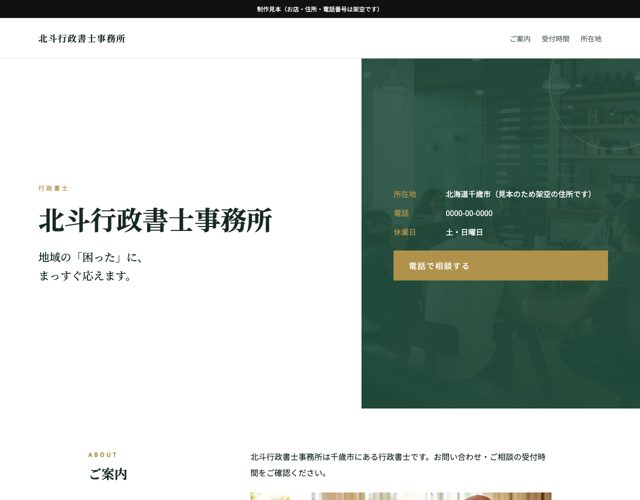Click the about paragraph starting 北斗行政書士事務所は千歳市
Image resolution: width=640 pixels, height=500 pixels.
[398, 465]
